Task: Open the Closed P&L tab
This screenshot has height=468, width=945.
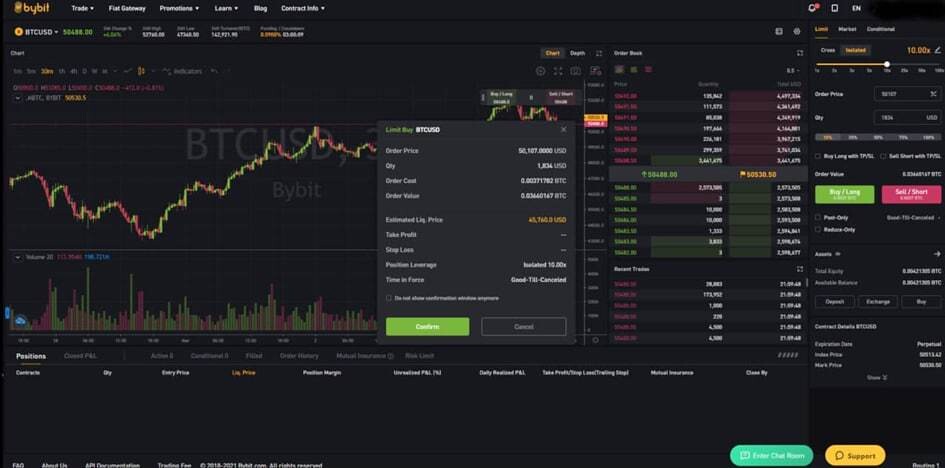Action: coord(80,356)
